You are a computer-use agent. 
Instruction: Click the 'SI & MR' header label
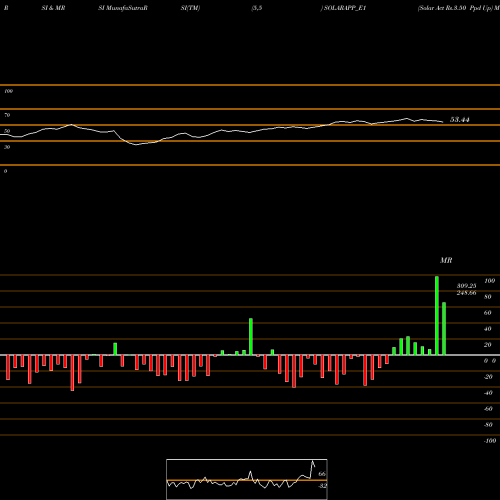pyautogui.click(x=53, y=8)
